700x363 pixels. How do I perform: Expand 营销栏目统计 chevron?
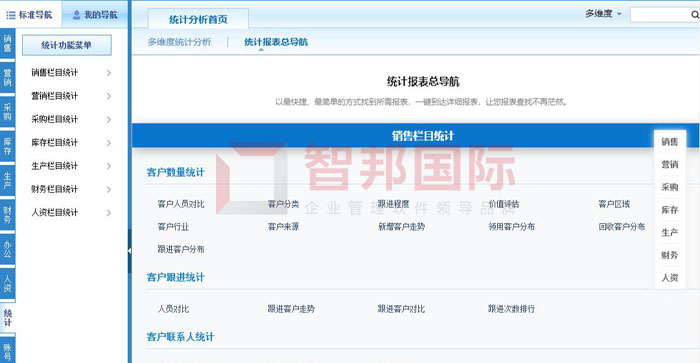pyautogui.click(x=108, y=96)
